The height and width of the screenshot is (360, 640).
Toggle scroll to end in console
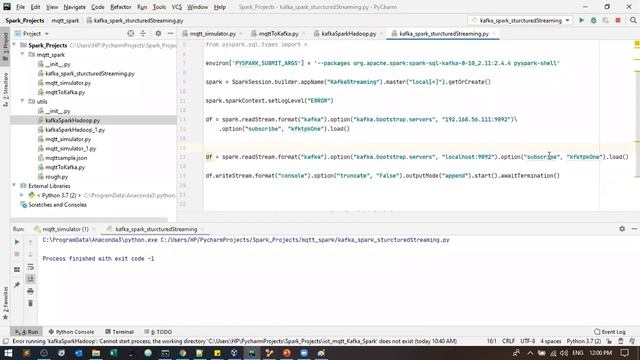[x=30, y=279]
